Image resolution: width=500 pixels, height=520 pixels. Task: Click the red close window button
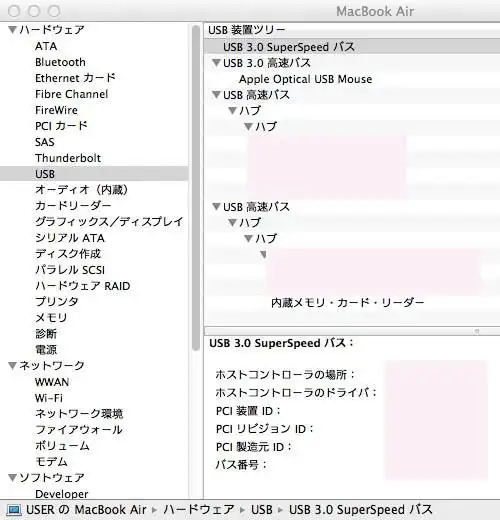point(14,11)
